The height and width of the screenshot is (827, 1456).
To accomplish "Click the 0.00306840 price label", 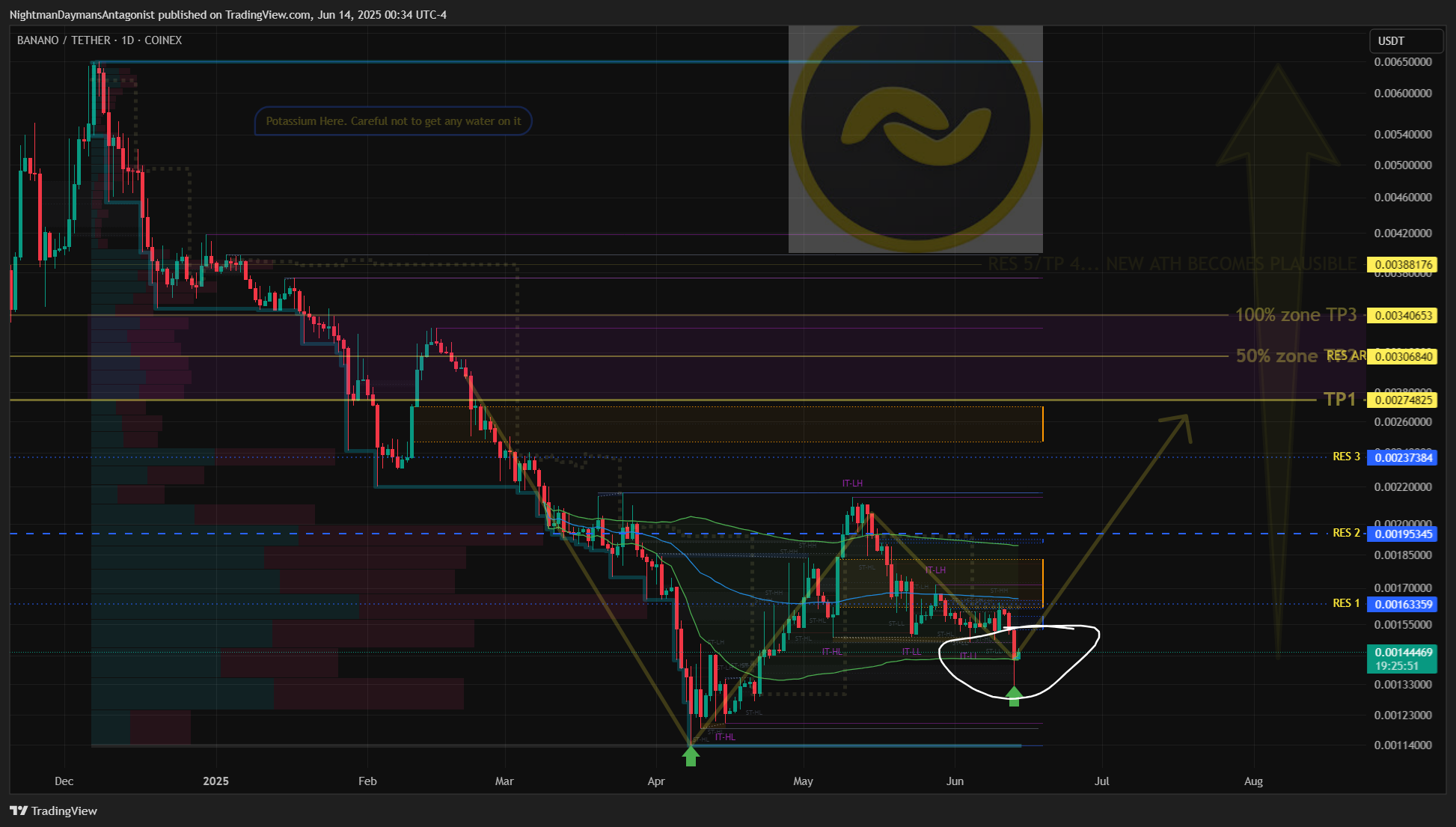I will [x=1404, y=356].
